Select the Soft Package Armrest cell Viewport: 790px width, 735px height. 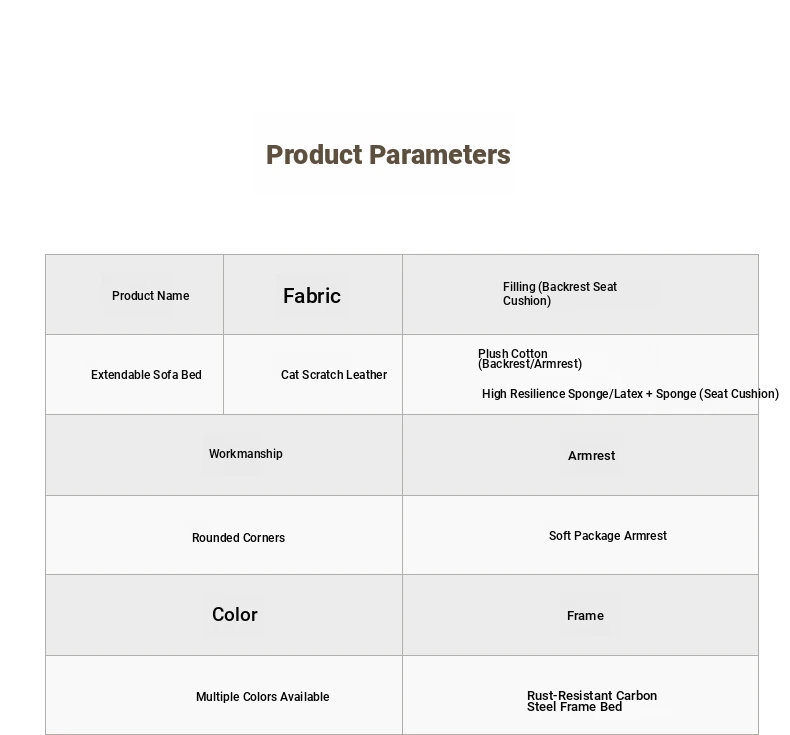(580, 535)
